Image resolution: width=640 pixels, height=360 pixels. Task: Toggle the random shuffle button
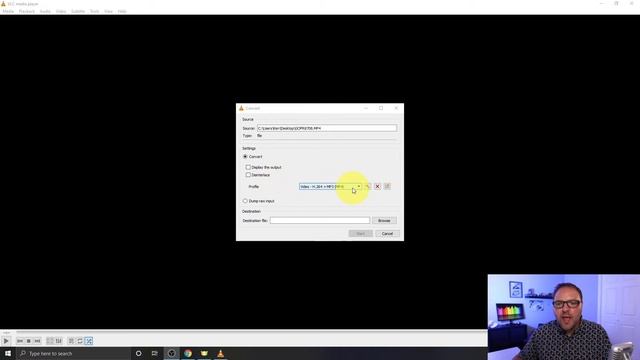pyautogui.click(x=89, y=341)
